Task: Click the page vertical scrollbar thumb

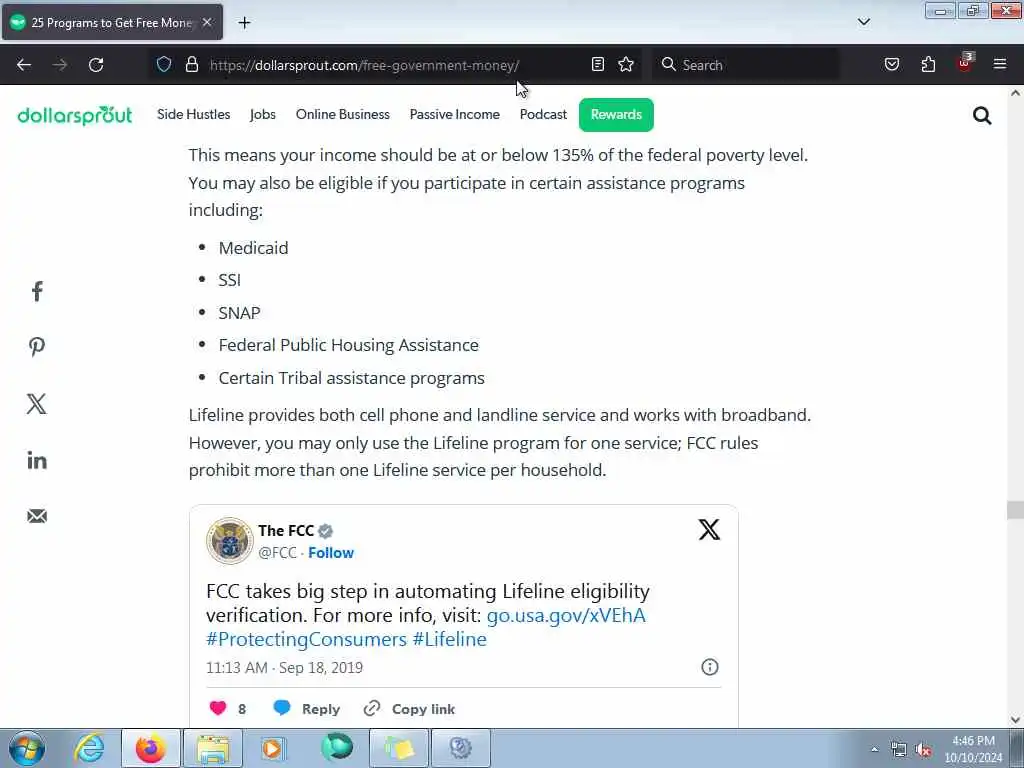Action: pyautogui.click(x=1015, y=509)
